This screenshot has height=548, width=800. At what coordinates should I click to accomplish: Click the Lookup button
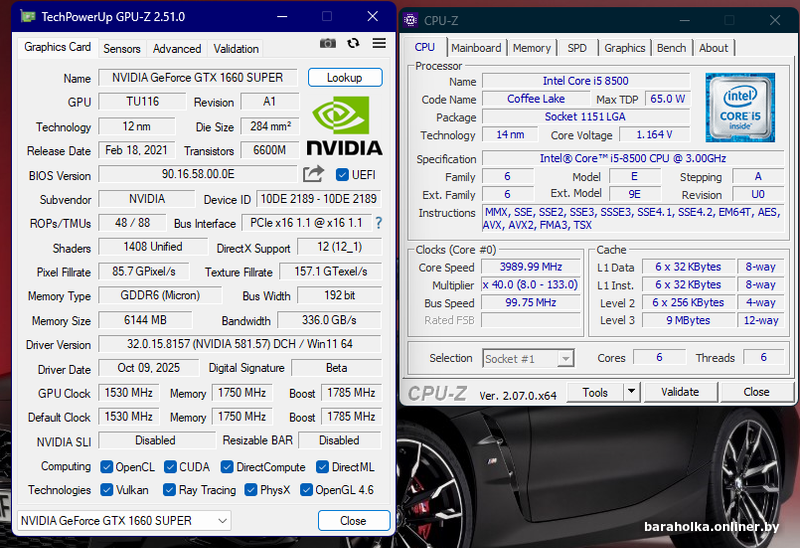point(345,78)
